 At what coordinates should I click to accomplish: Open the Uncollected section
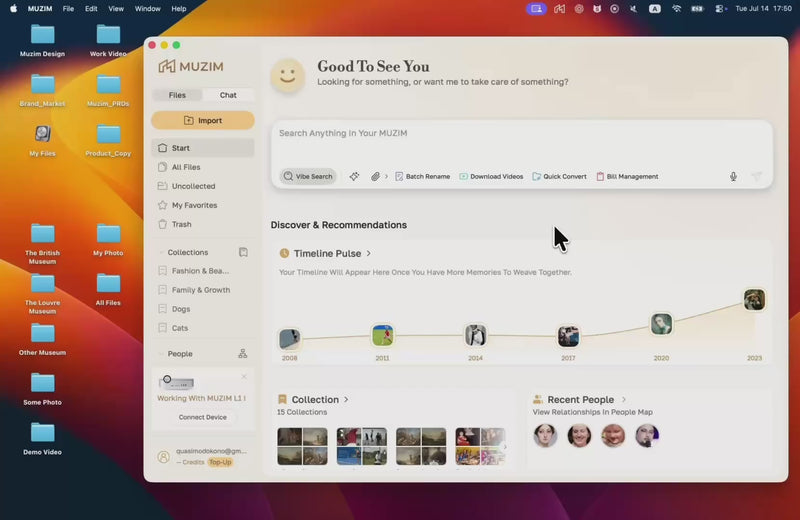[203, 186]
